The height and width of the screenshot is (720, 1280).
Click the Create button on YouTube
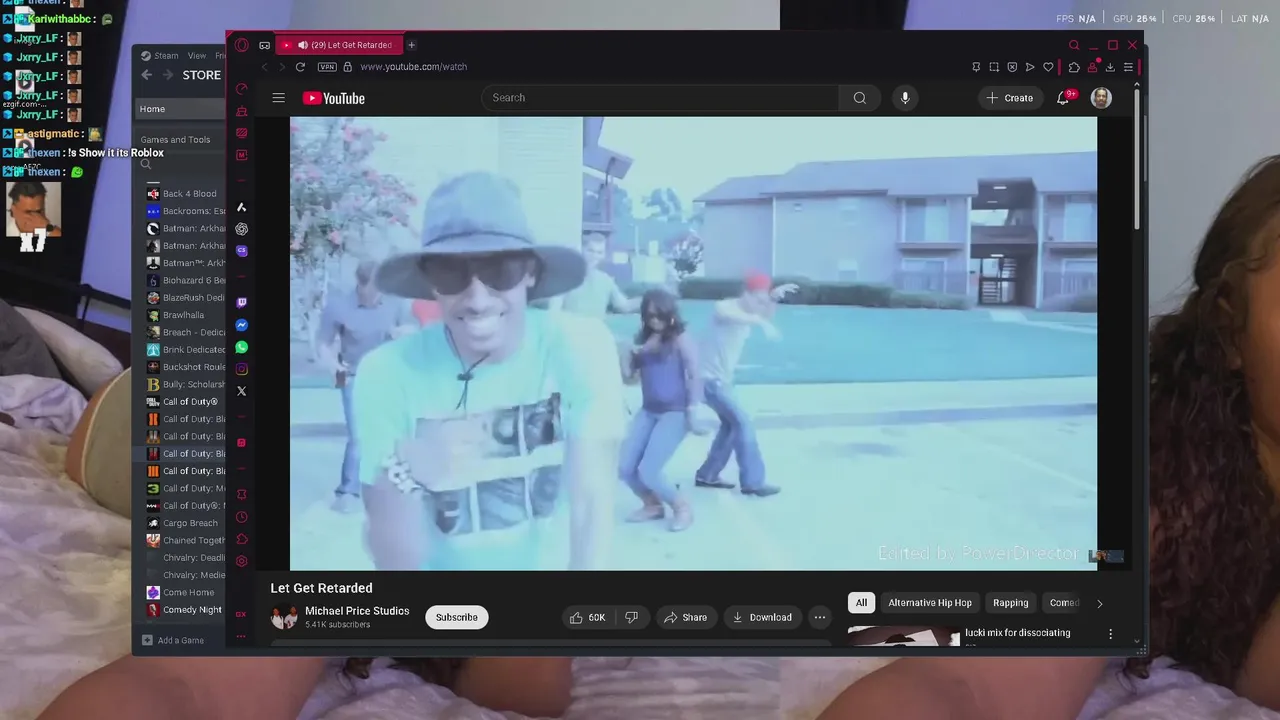[x=1009, y=98]
